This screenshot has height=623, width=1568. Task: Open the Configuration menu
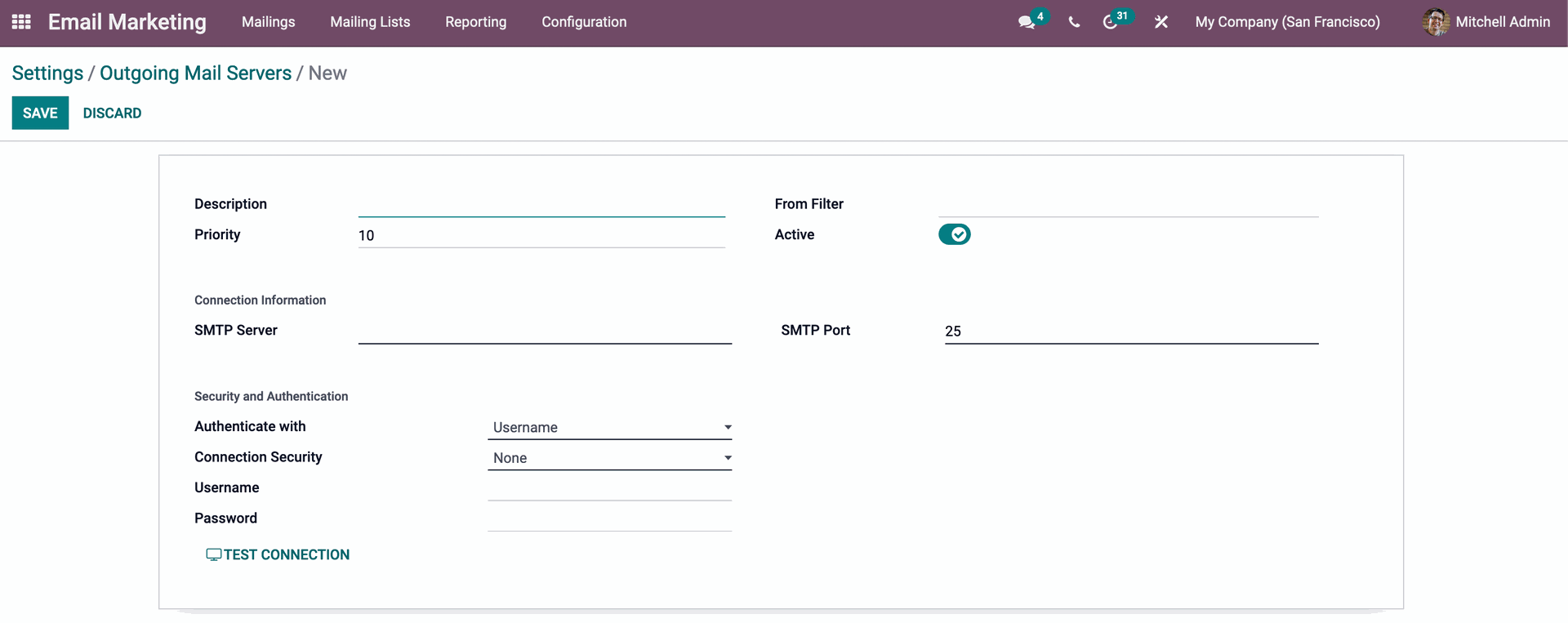(x=584, y=22)
